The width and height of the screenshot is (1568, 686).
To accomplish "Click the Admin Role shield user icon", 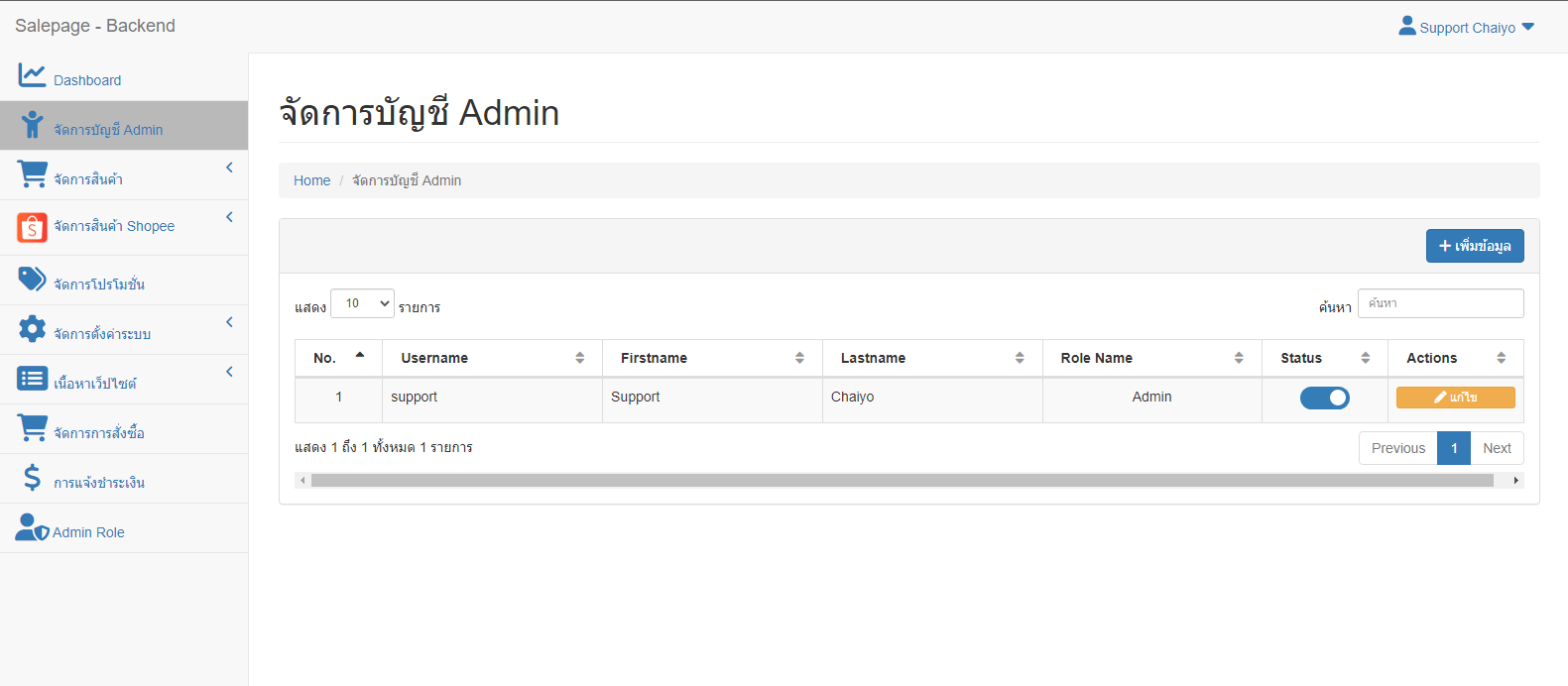I will [x=32, y=527].
